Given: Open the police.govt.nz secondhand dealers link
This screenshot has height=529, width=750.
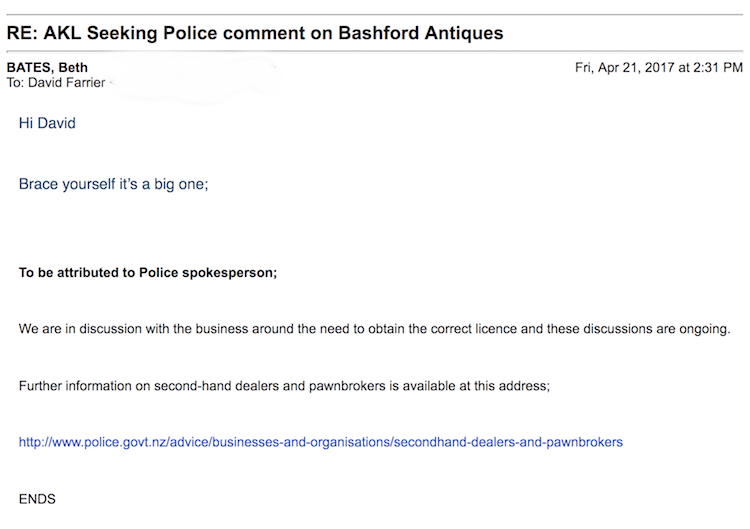Looking at the screenshot, I should coord(320,441).
